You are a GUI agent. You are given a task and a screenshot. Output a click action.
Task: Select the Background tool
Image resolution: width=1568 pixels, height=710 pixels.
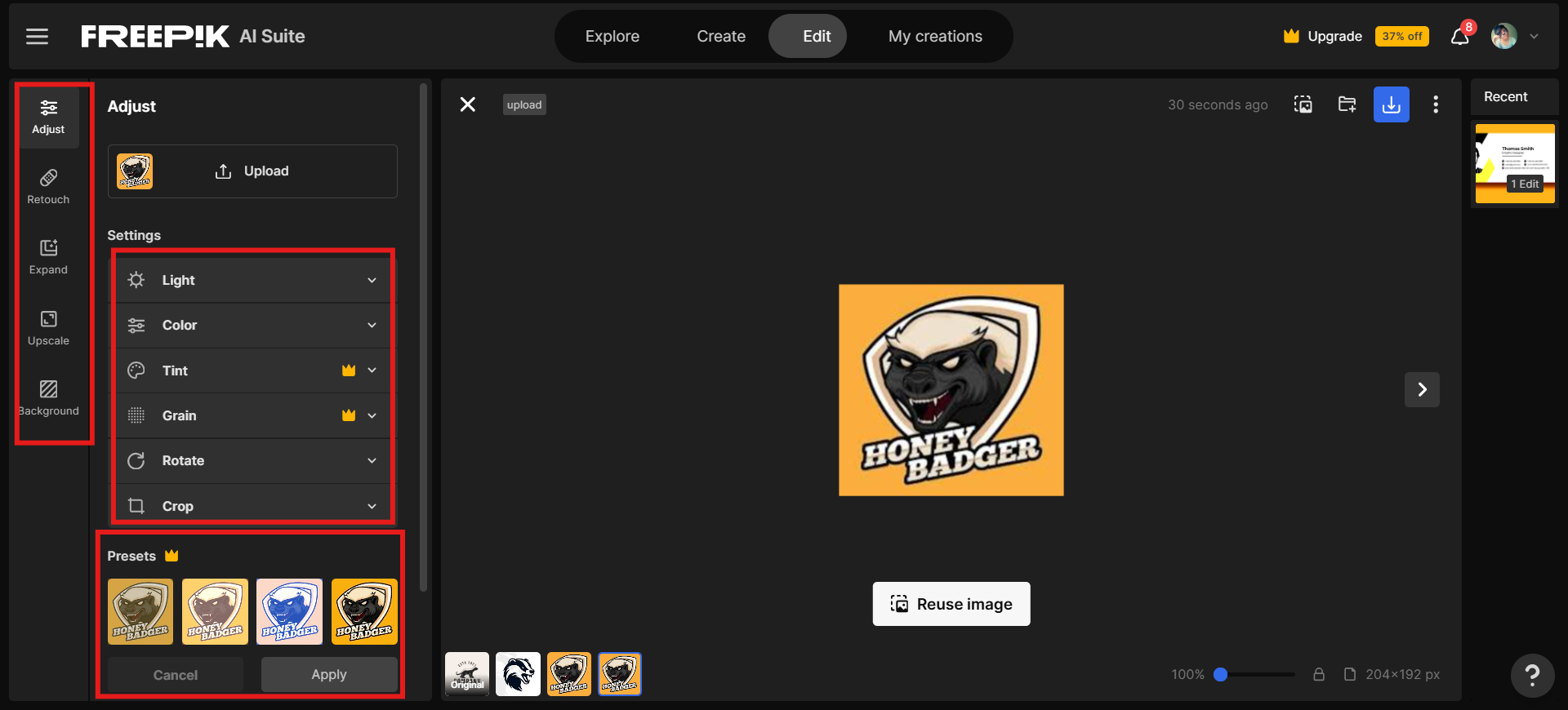tap(48, 398)
